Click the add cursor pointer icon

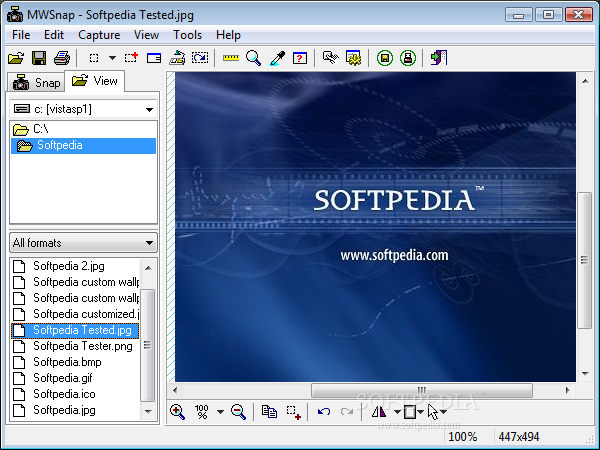(433, 412)
